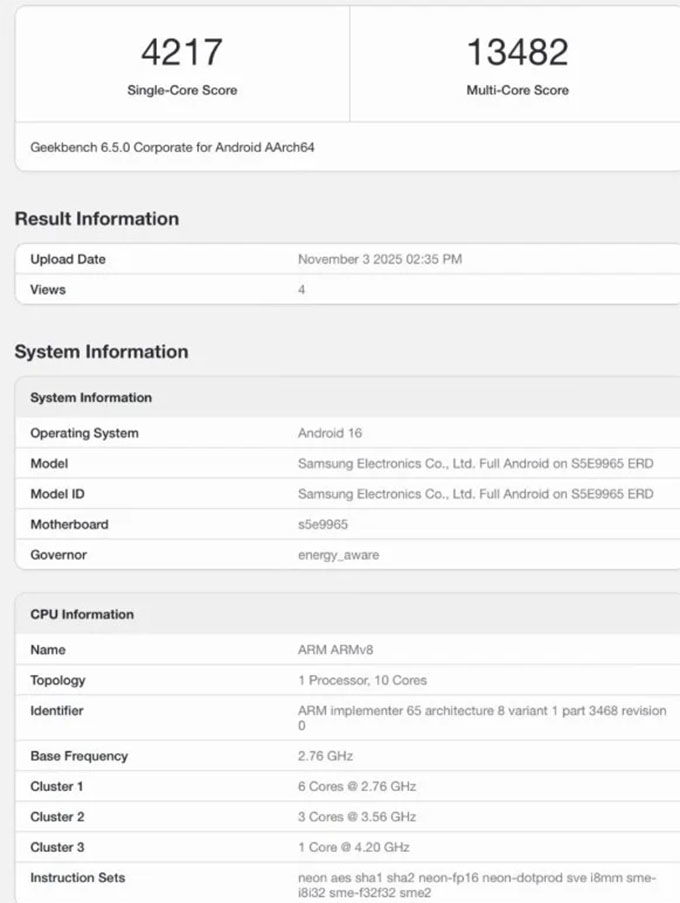Screen dimensions: 680x903
Task: Click the Views row label
Action: [48, 289]
